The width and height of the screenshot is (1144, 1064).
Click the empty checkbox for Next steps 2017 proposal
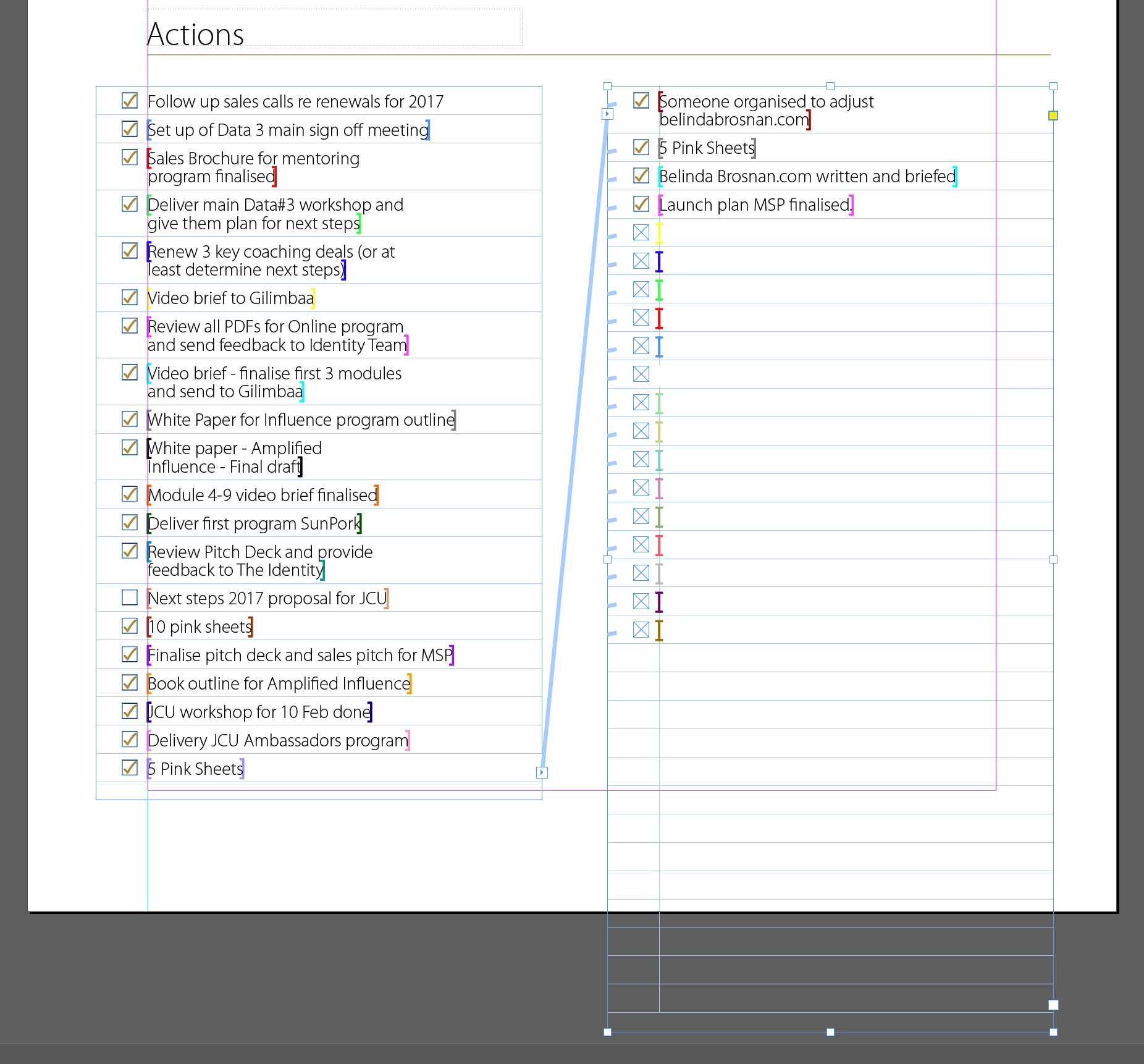(x=130, y=597)
